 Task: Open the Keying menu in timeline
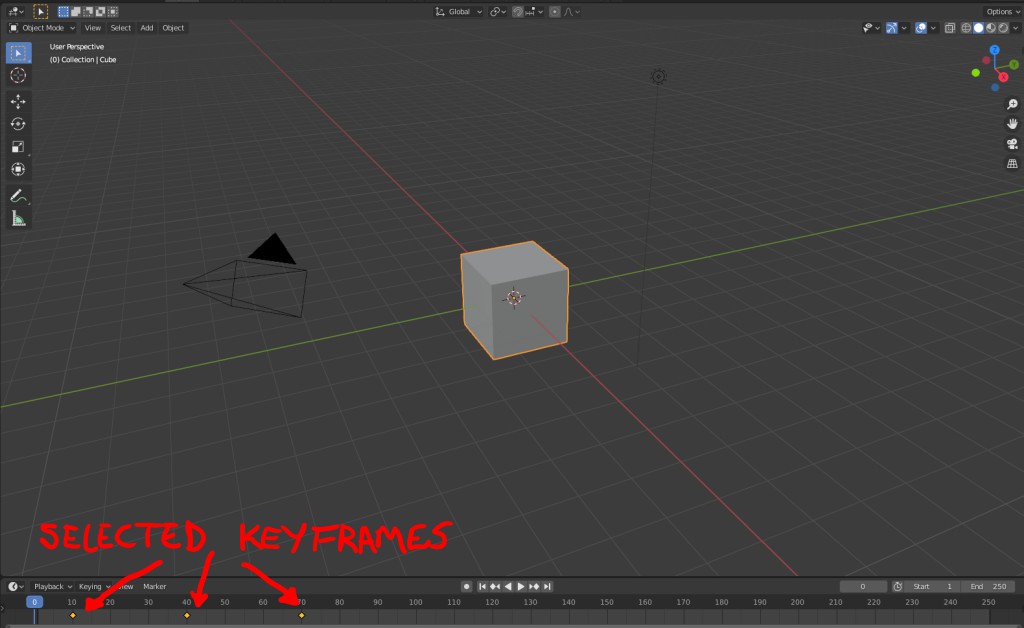click(x=92, y=586)
